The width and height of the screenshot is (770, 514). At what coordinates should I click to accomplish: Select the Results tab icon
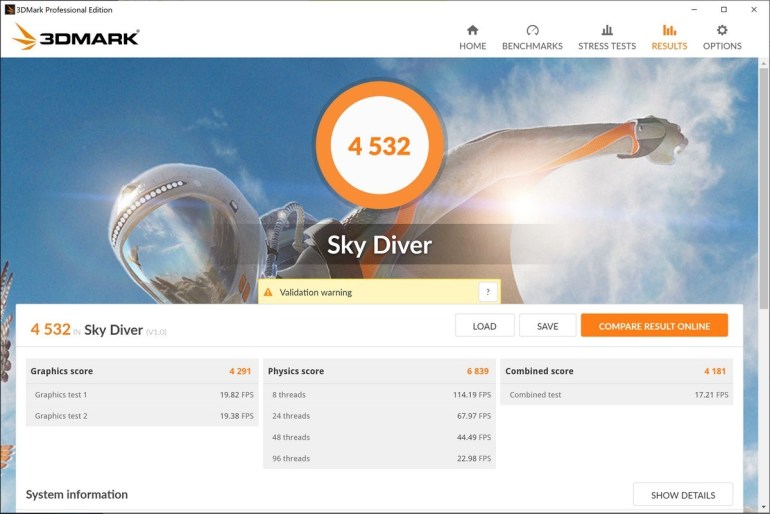(669, 30)
